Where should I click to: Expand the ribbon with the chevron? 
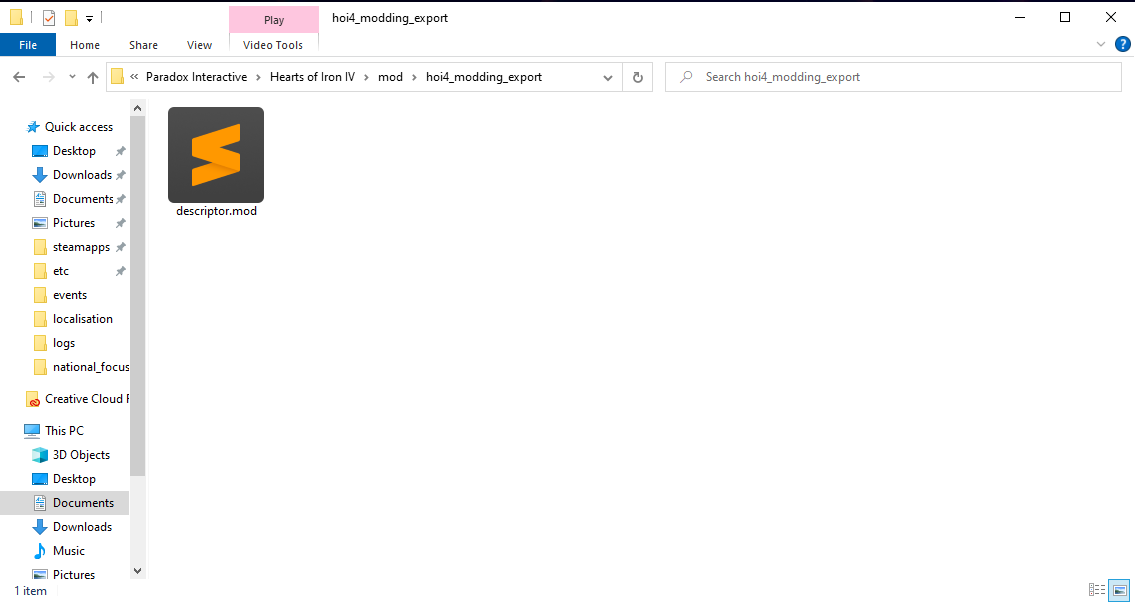(x=1101, y=44)
